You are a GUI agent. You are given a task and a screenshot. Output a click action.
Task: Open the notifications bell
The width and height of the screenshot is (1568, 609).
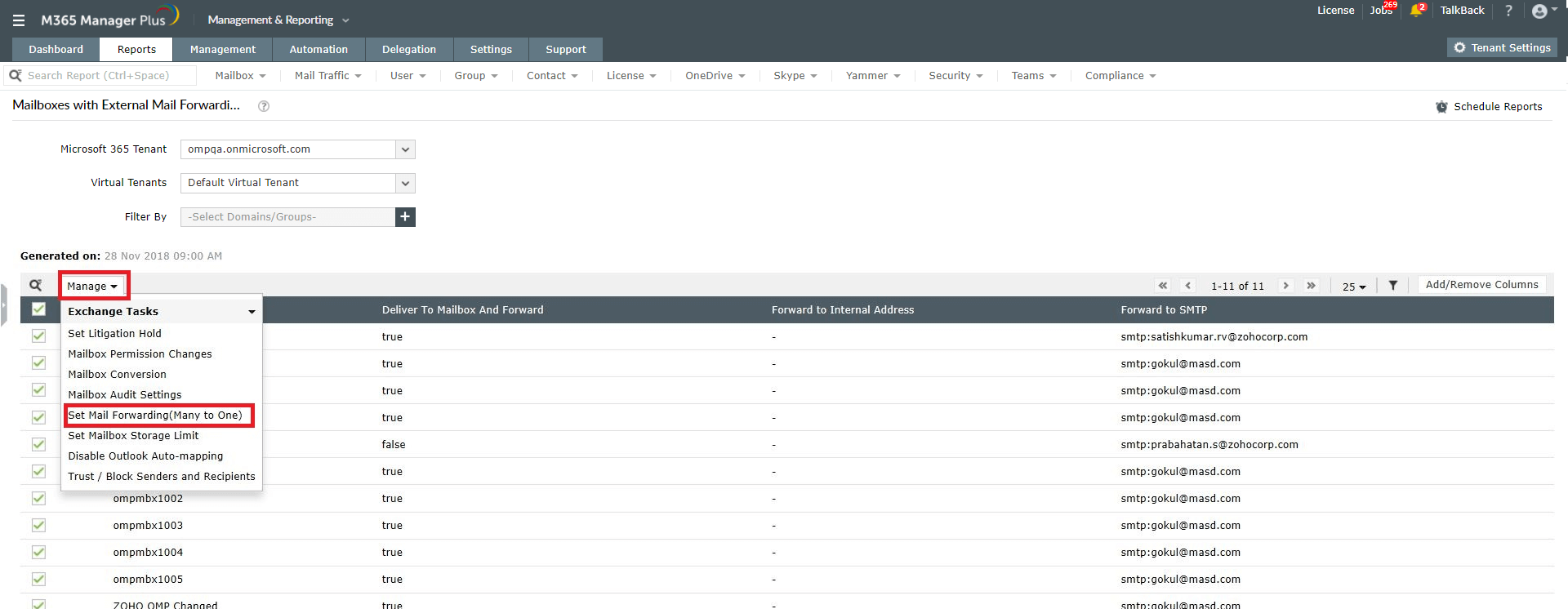(1417, 11)
